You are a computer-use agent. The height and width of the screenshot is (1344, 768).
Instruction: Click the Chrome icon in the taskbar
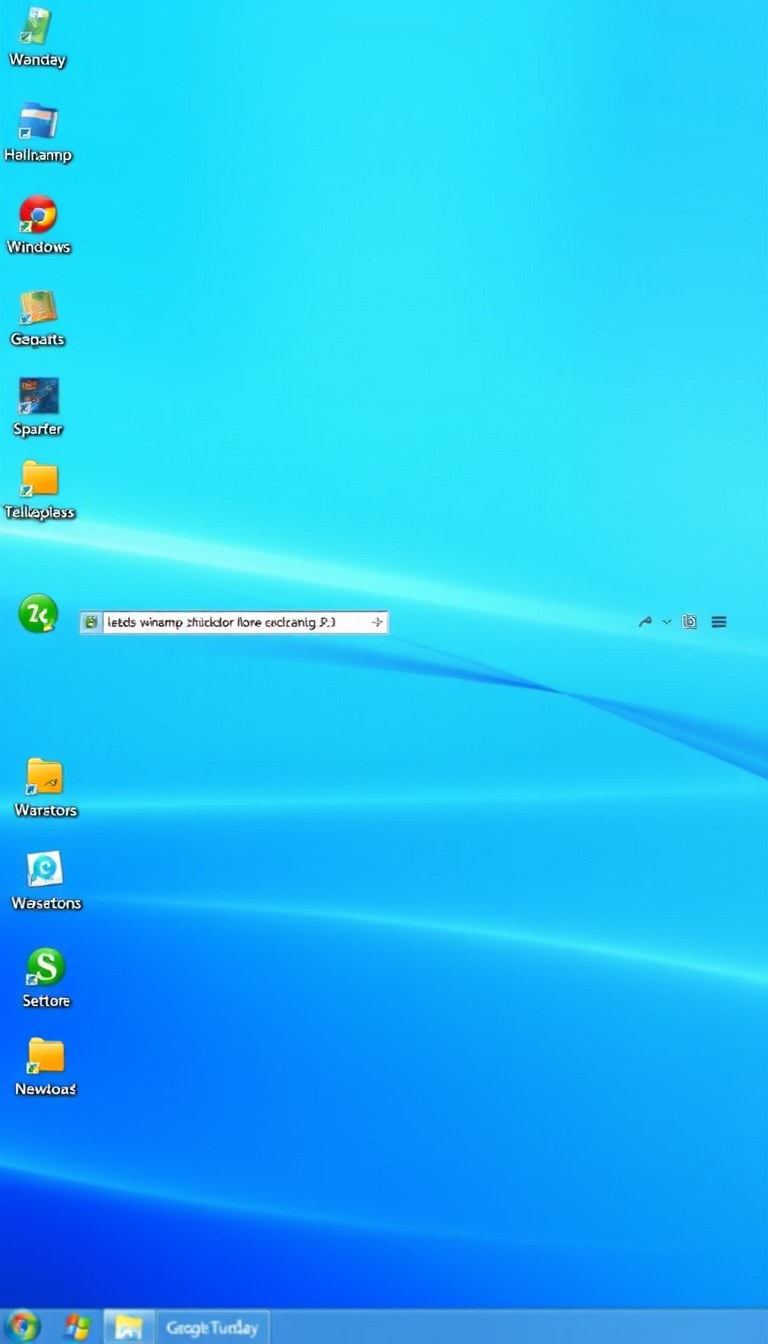point(21,1327)
